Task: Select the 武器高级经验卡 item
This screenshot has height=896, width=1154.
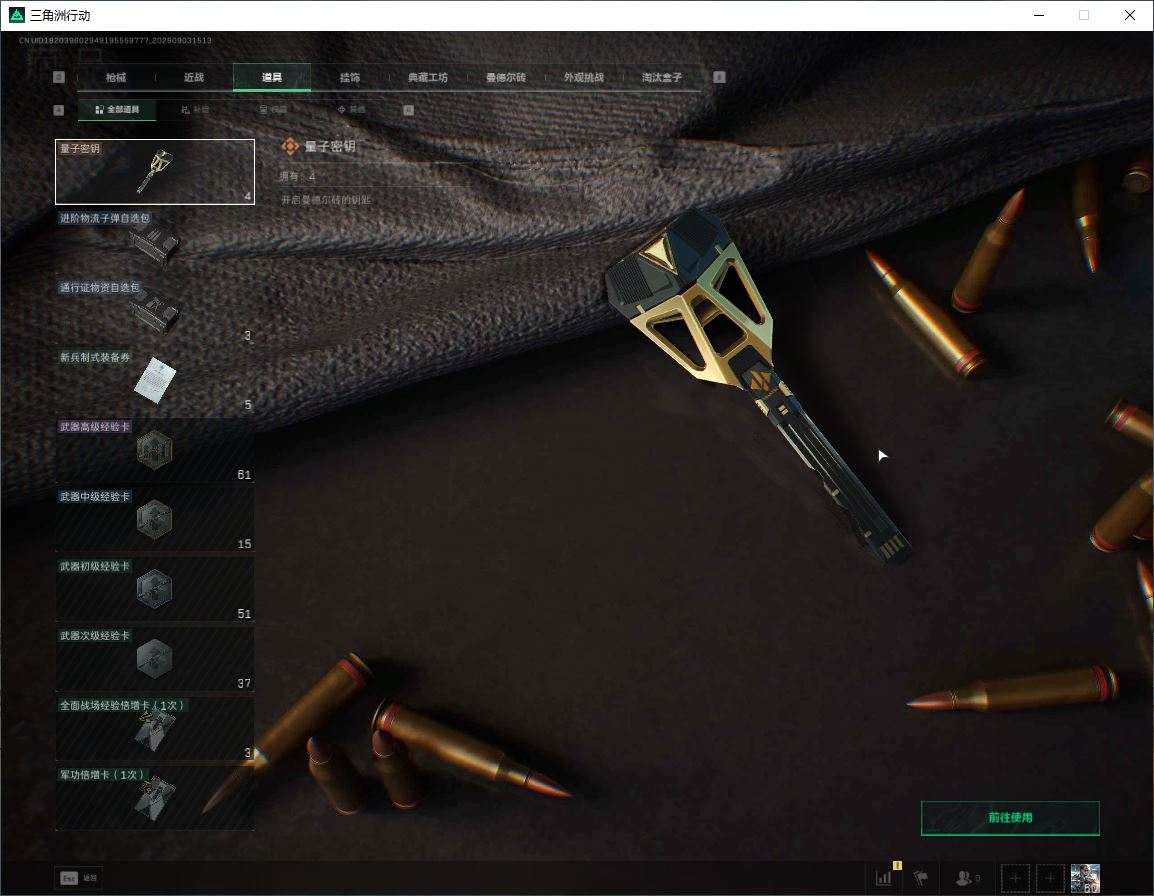Action: tap(155, 451)
